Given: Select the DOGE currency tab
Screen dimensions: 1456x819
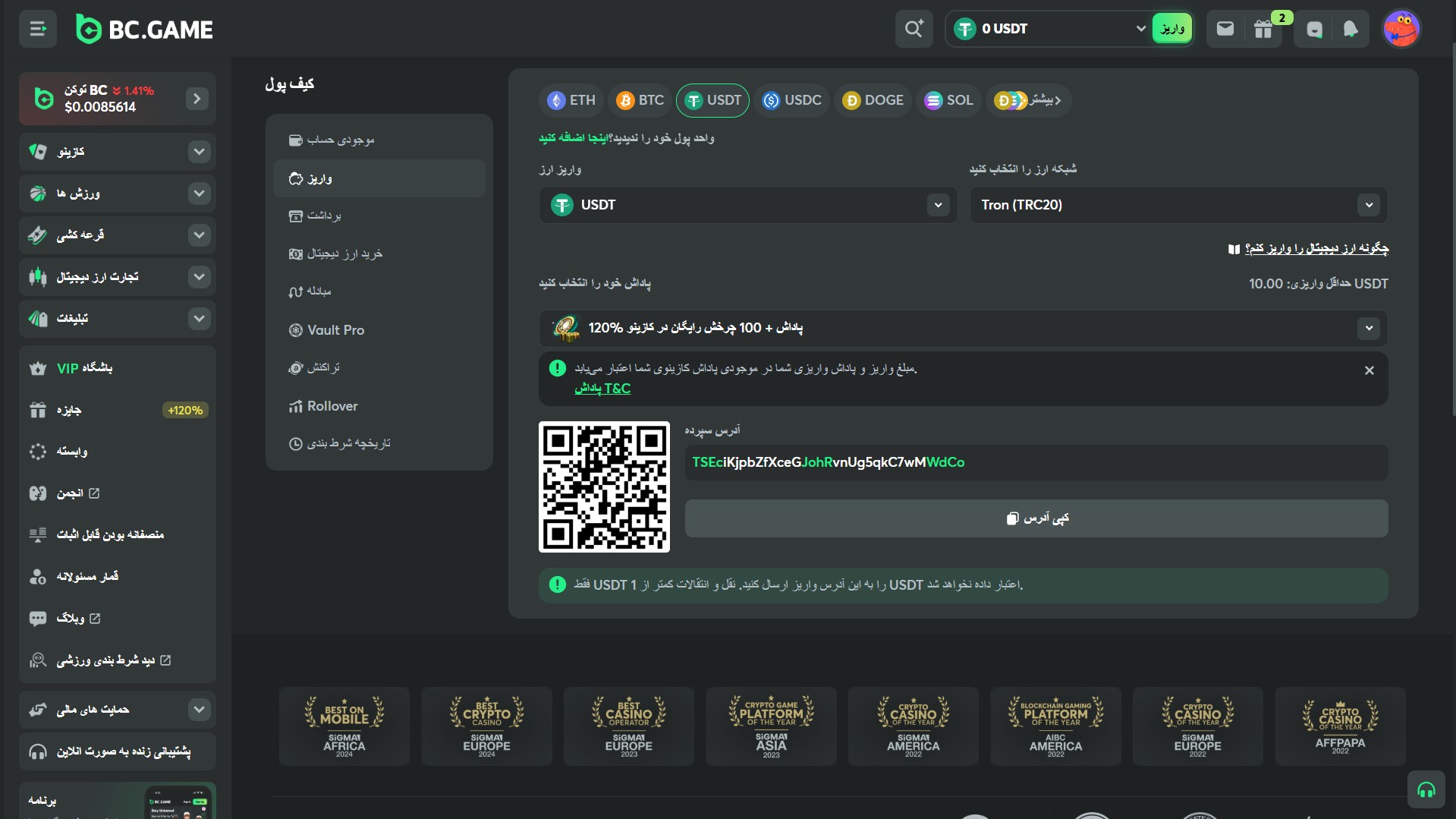Looking at the screenshot, I should coord(873,100).
